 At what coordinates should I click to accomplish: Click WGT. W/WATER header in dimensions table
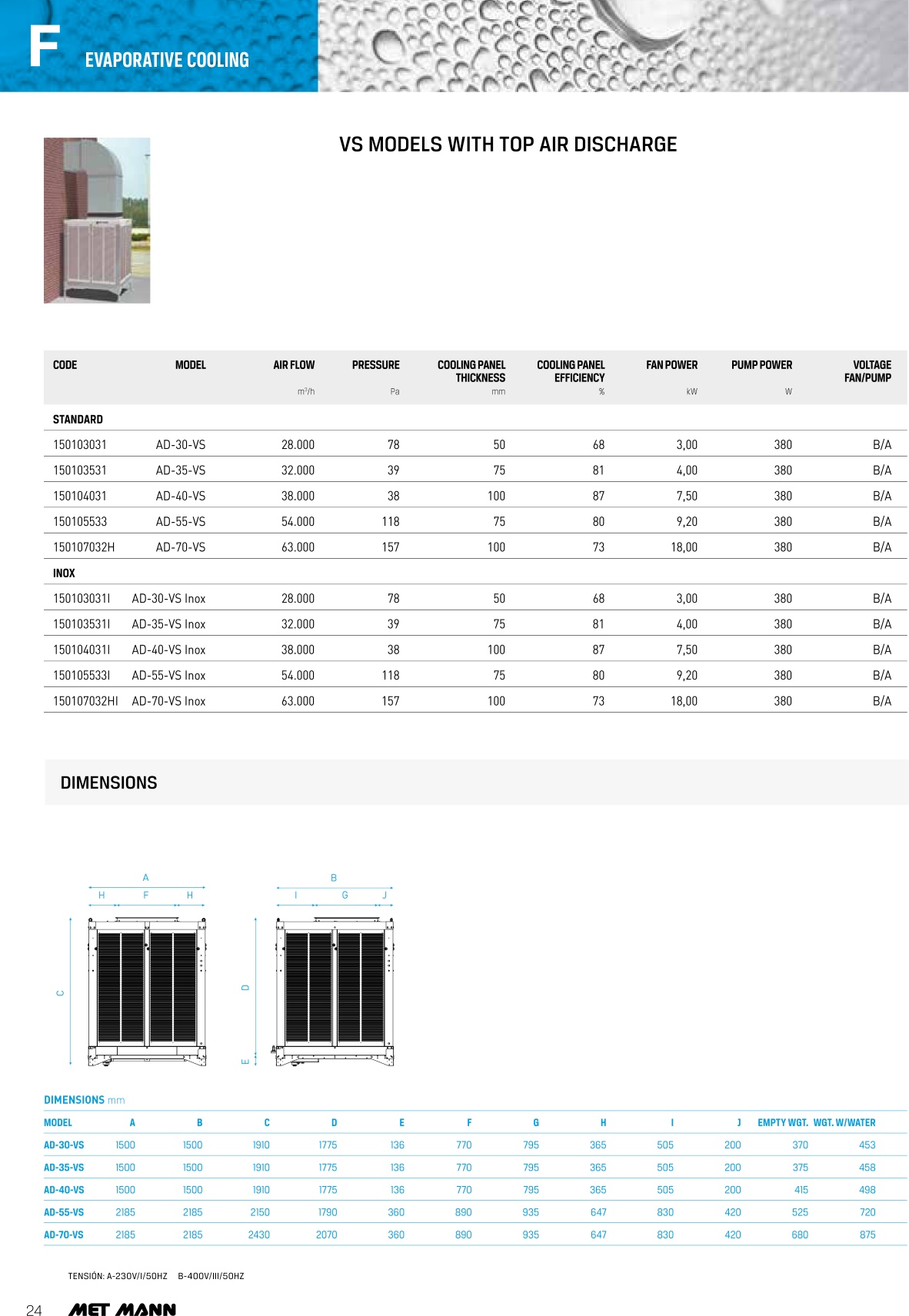844,1123
